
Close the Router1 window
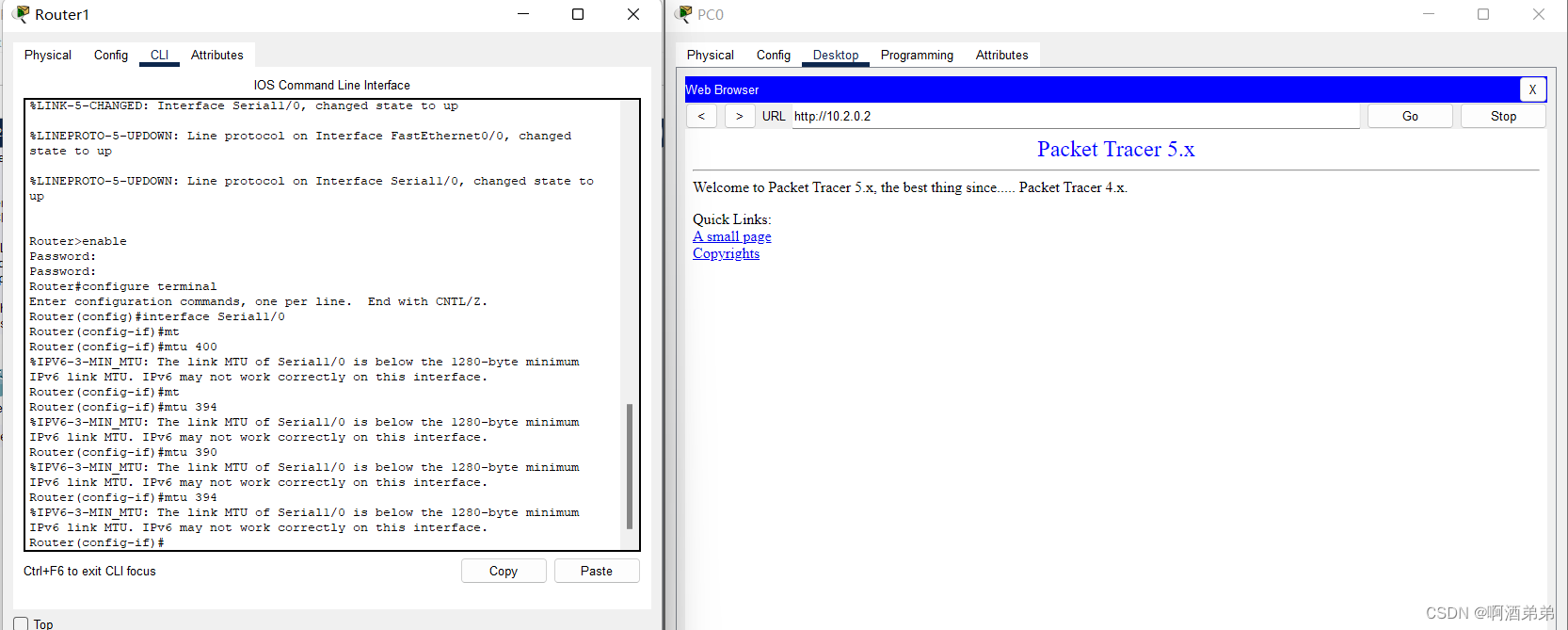(633, 14)
